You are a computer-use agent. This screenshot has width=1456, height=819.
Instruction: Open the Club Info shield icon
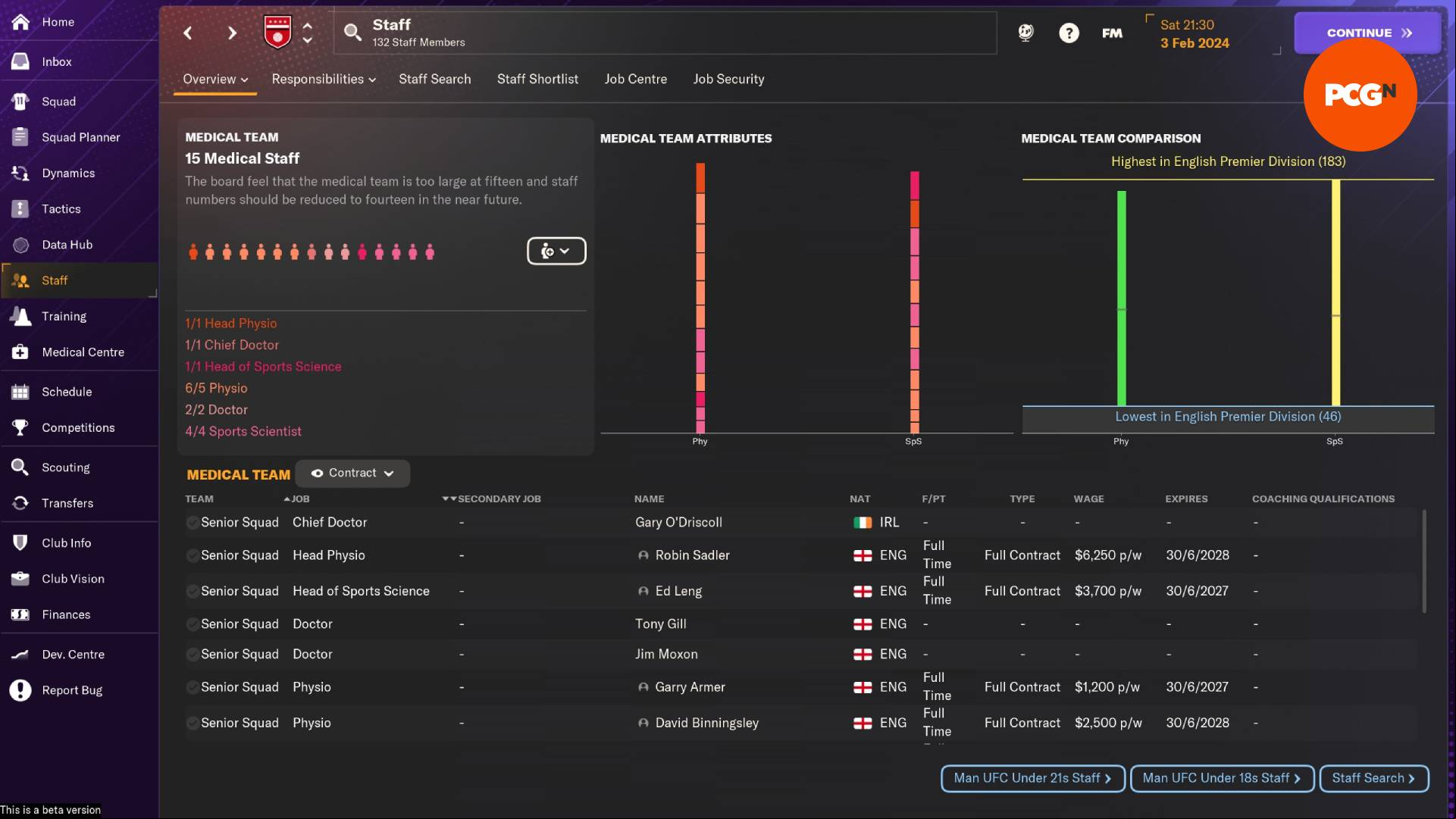coord(20,542)
